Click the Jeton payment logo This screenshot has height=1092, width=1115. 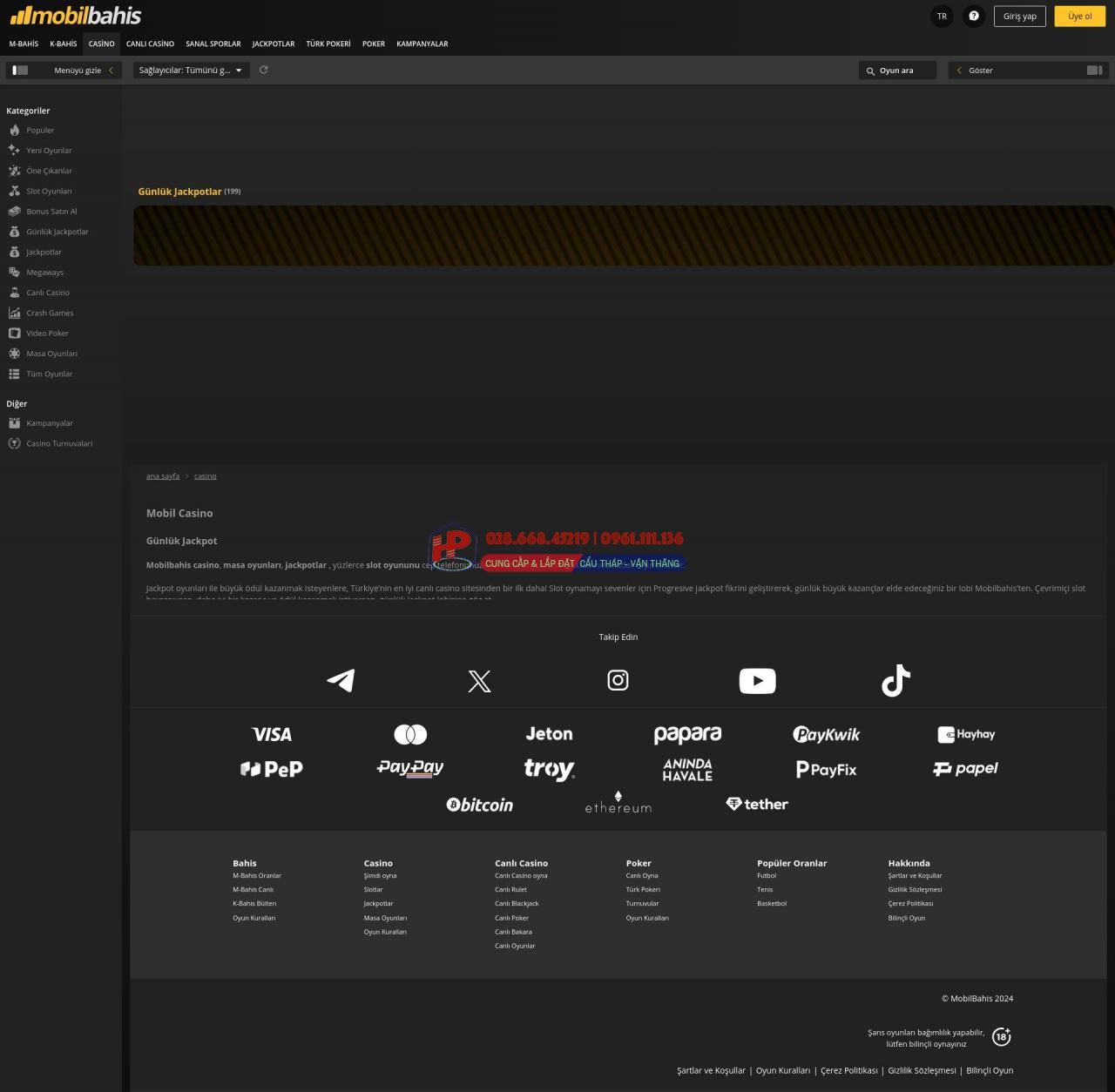coord(549,734)
